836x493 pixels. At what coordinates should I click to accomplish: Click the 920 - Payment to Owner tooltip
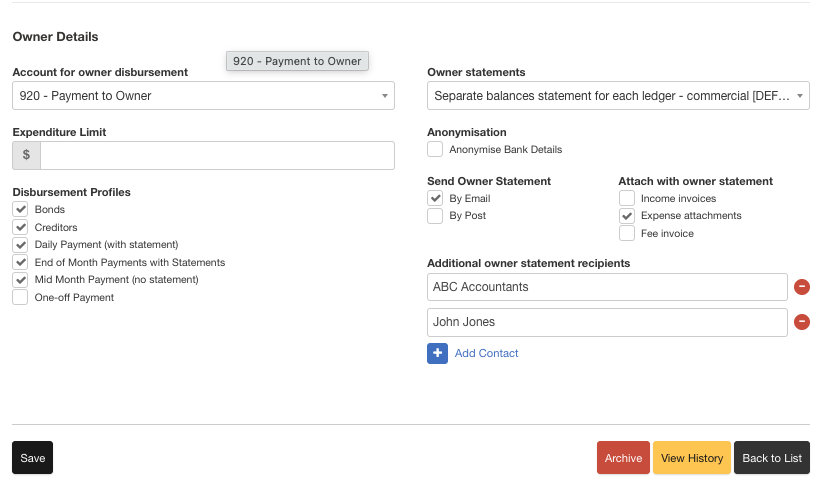pyautogui.click(x=297, y=61)
